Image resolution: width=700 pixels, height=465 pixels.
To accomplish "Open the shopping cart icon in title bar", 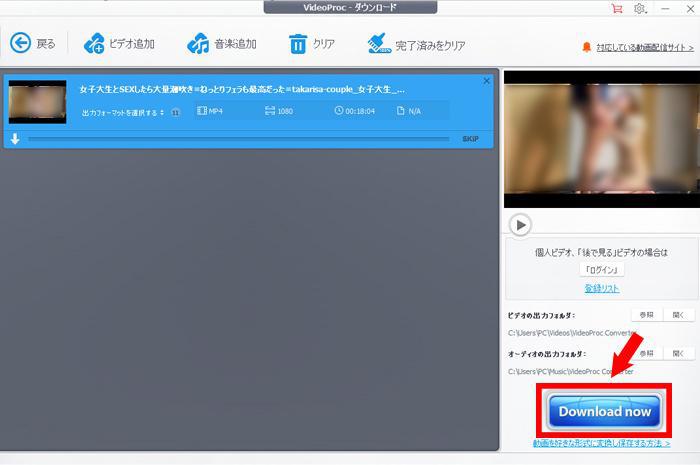I will [x=617, y=8].
